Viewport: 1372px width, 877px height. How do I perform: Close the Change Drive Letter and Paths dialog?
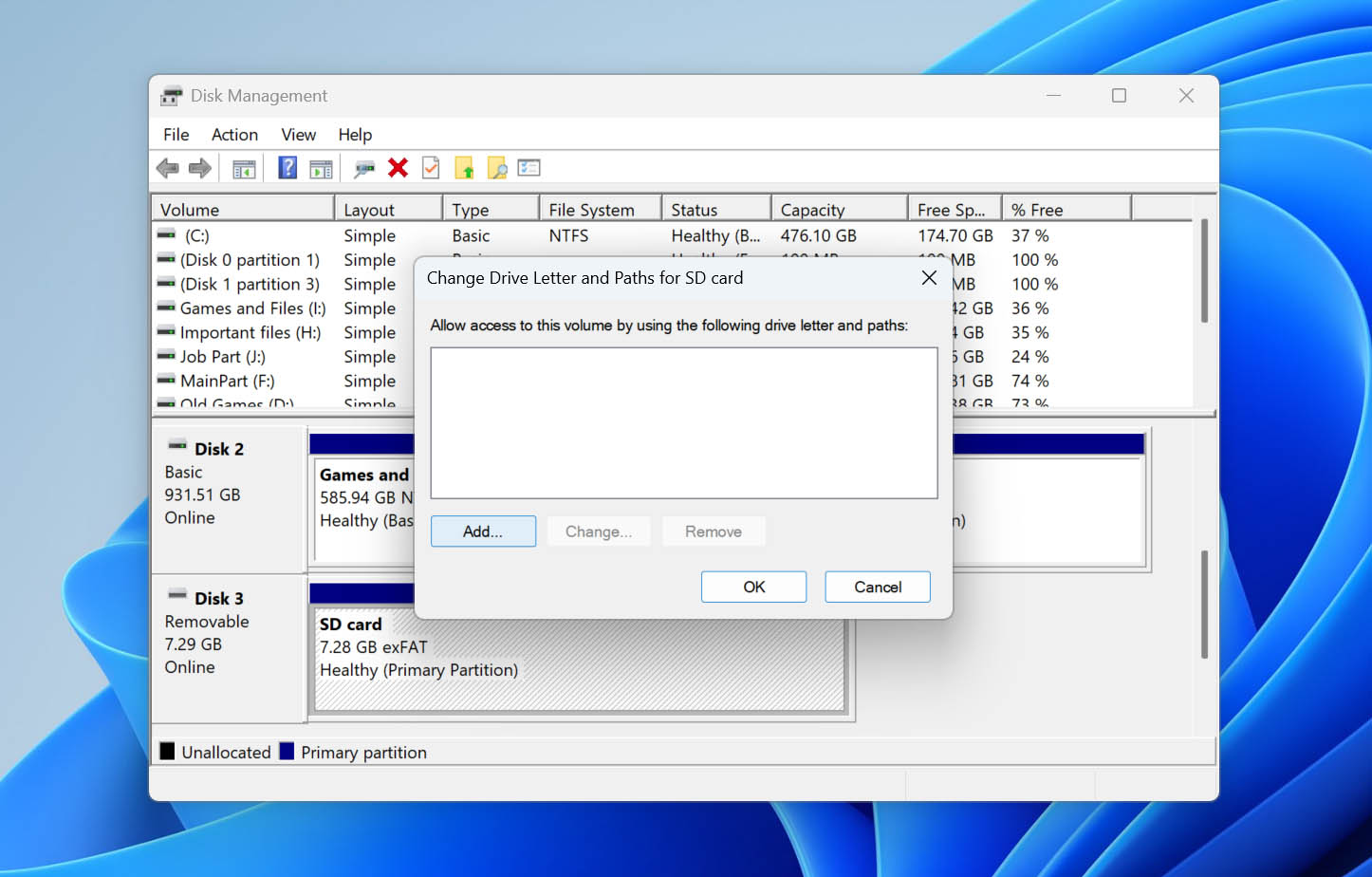point(929,278)
